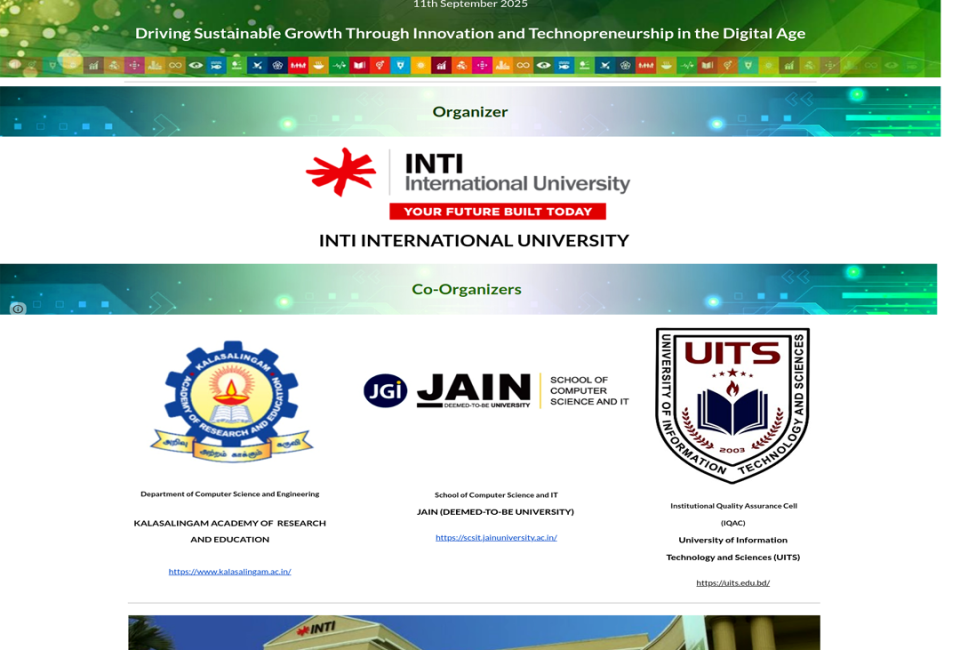The height and width of the screenshot is (650, 960).
Task: Click 'Department of Computer Science and Engineering' text
Action: tap(230, 494)
